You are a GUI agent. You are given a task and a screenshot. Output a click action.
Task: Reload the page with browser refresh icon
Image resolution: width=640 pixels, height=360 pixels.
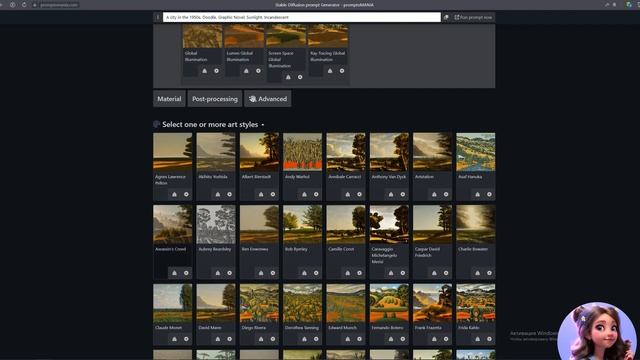click(24, 5)
